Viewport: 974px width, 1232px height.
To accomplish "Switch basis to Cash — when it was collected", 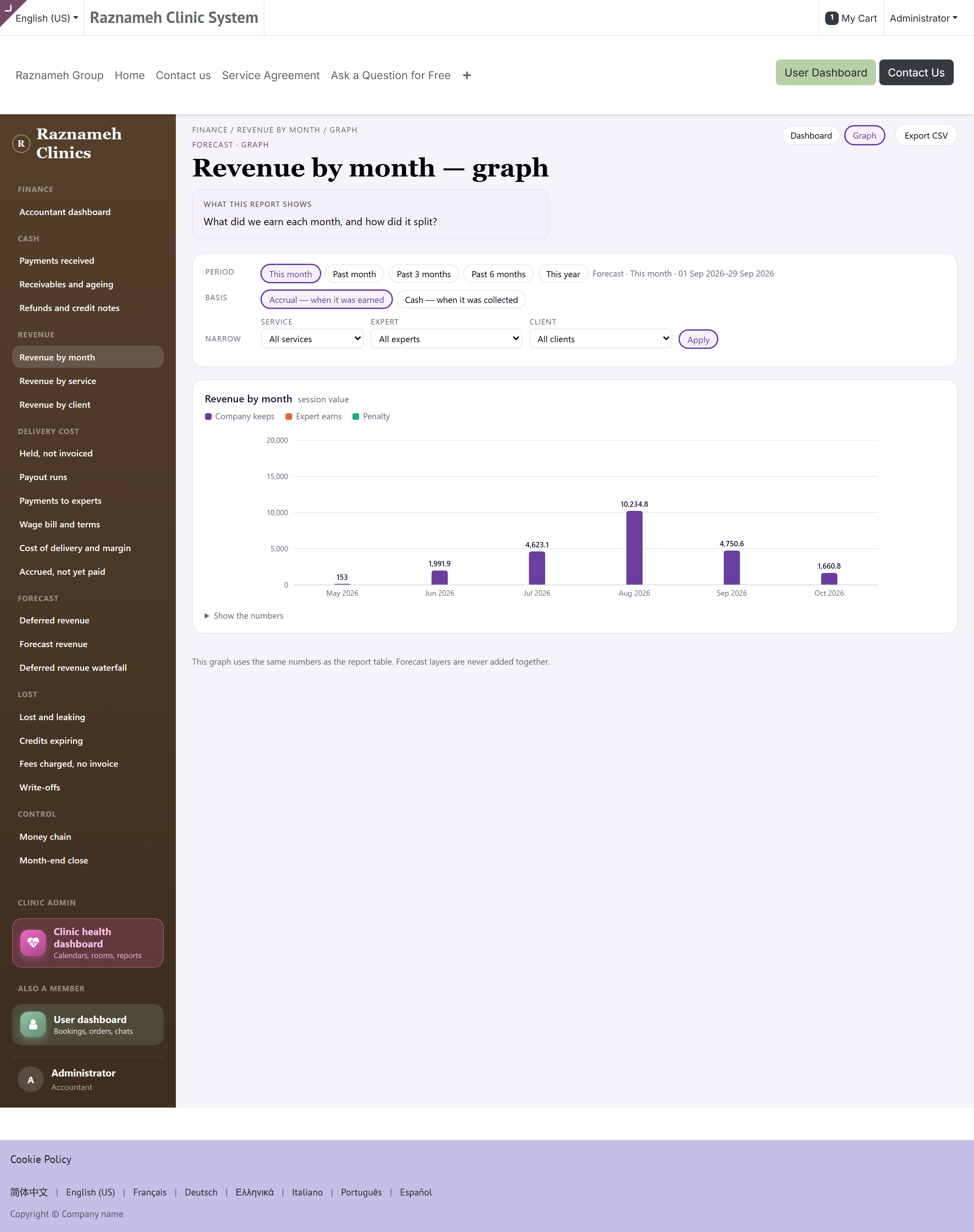I will (461, 300).
